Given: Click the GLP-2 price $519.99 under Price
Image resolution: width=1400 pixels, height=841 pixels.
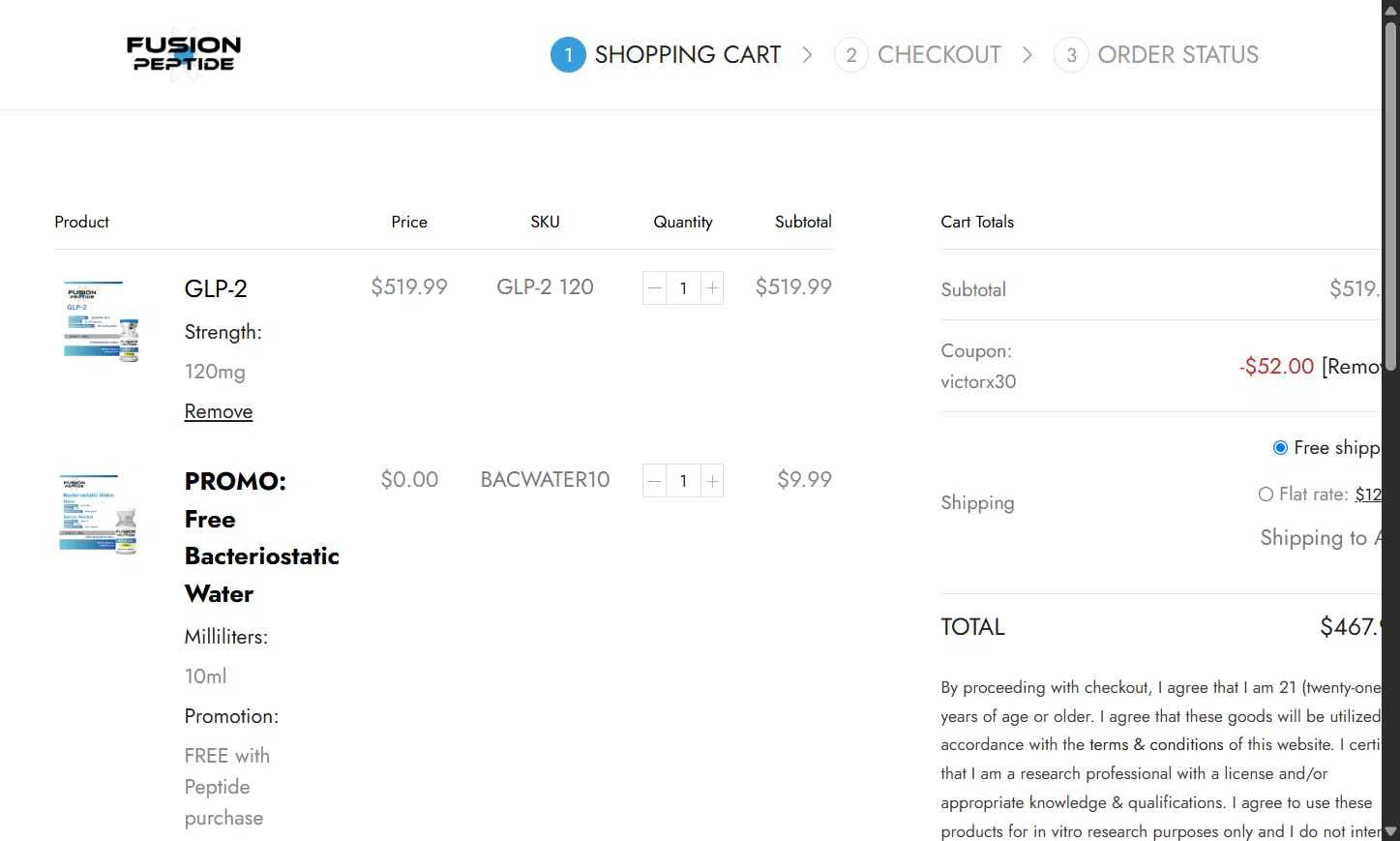Looking at the screenshot, I should coord(409,286).
